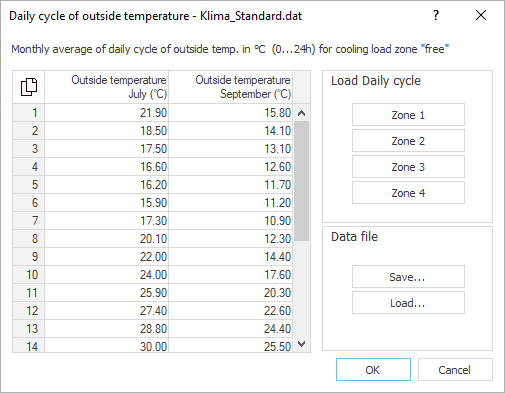This screenshot has height=393, width=505.
Task: Cancel the temperature dialog
Action: coord(455,370)
